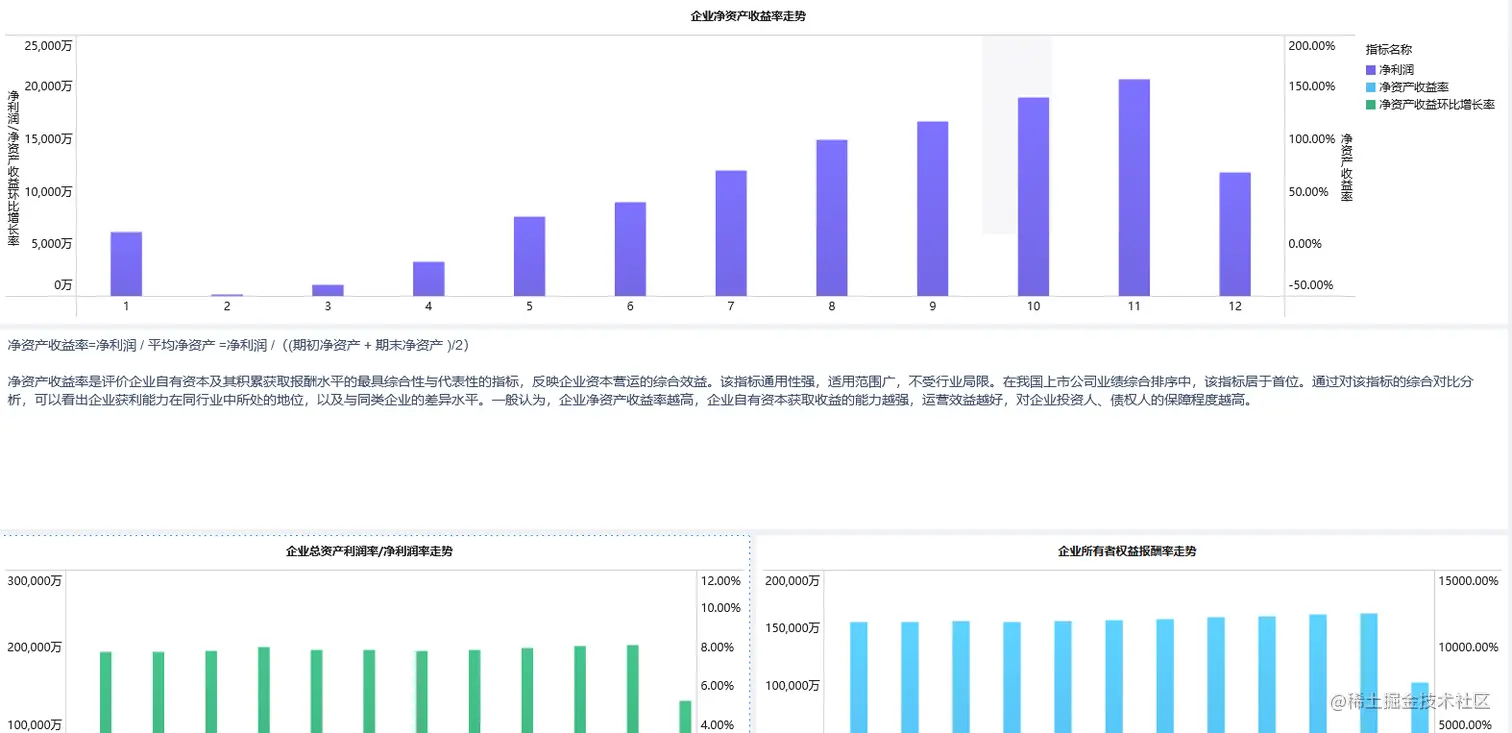1512x733 pixels.
Task: Select the month 9 purple profit bar
Action: pyautogui.click(x=932, y=209)
